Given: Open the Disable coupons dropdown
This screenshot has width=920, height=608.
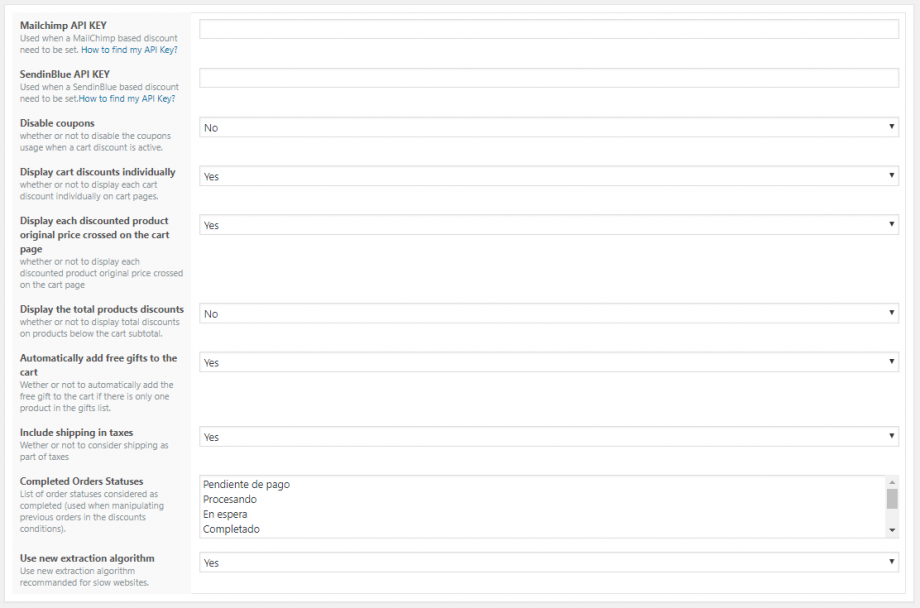Looking at the screenshot, I should click(x=548, y=127).
